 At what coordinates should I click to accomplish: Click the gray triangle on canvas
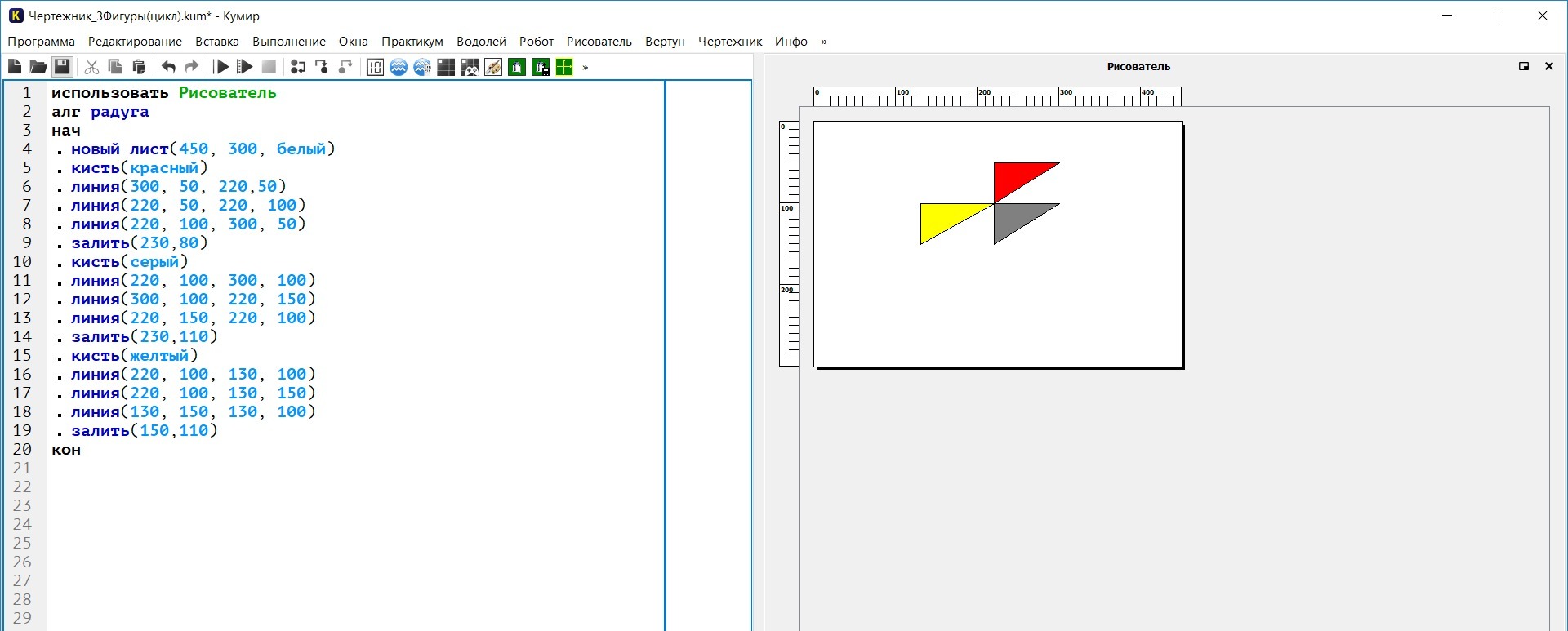point(1014,217)
